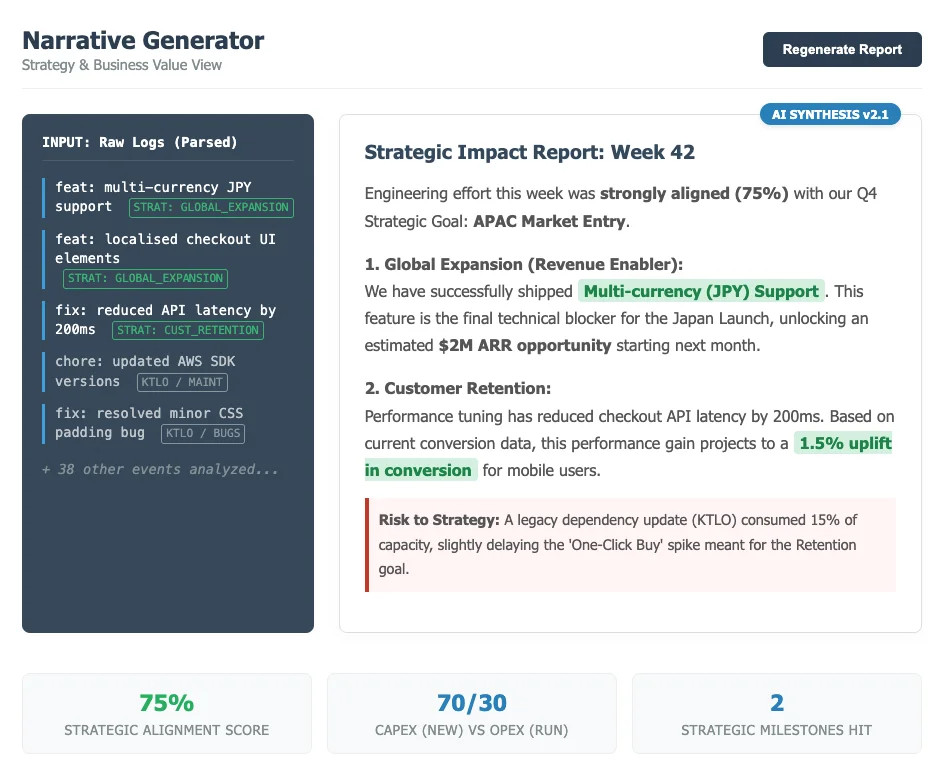Select the STRAT: GLOBAL_EXPANSION tag on checkout UI
The image size is (944, 768).
coord(145,278)
